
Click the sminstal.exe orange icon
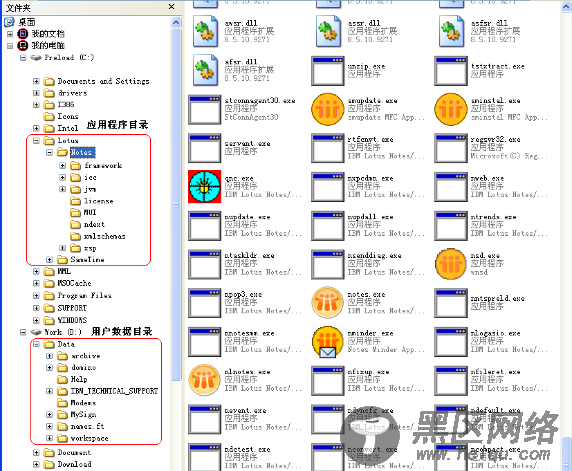click(451, 109)
